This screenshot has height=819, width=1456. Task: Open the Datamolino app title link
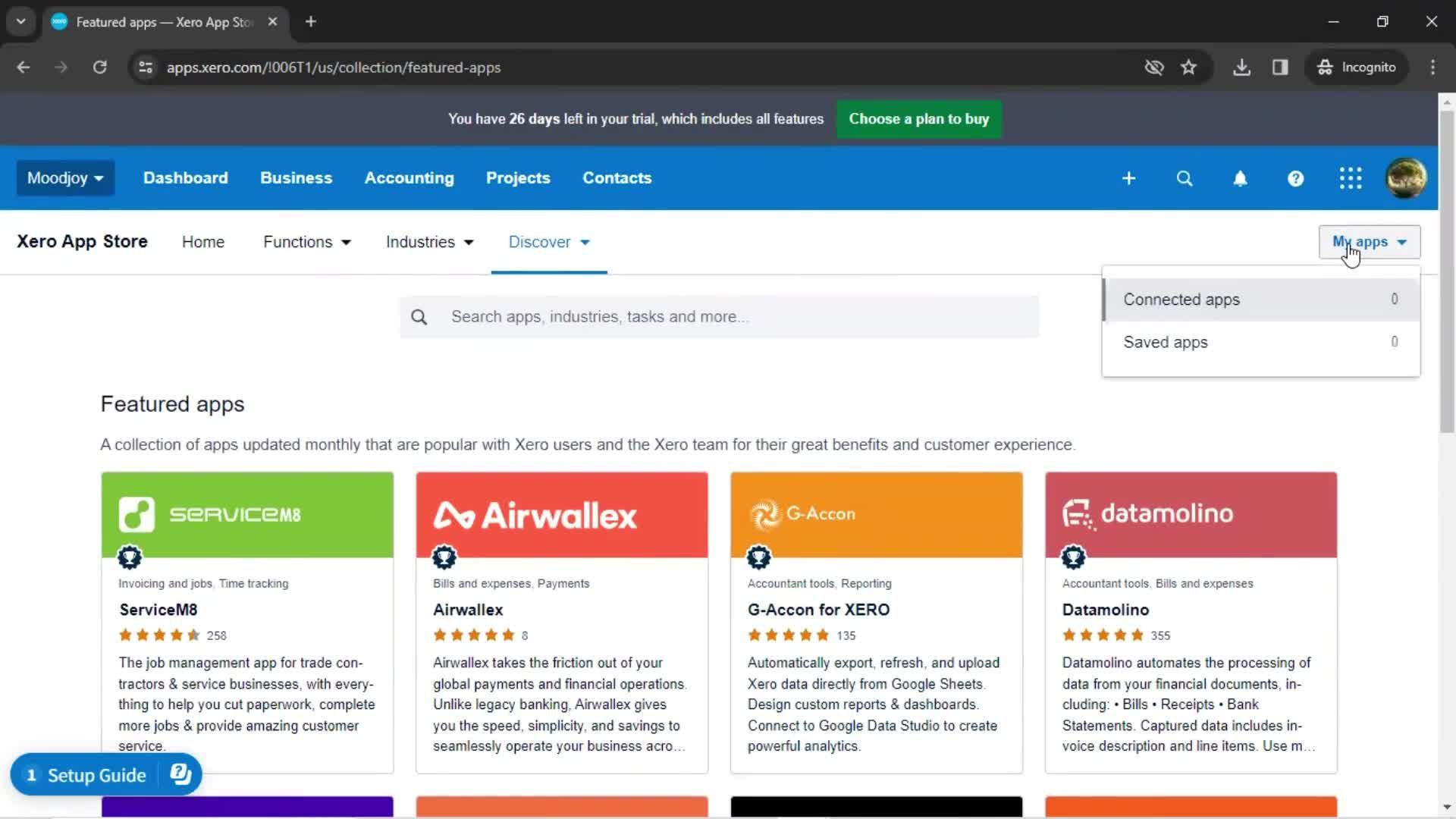(x=1106, y=610)
